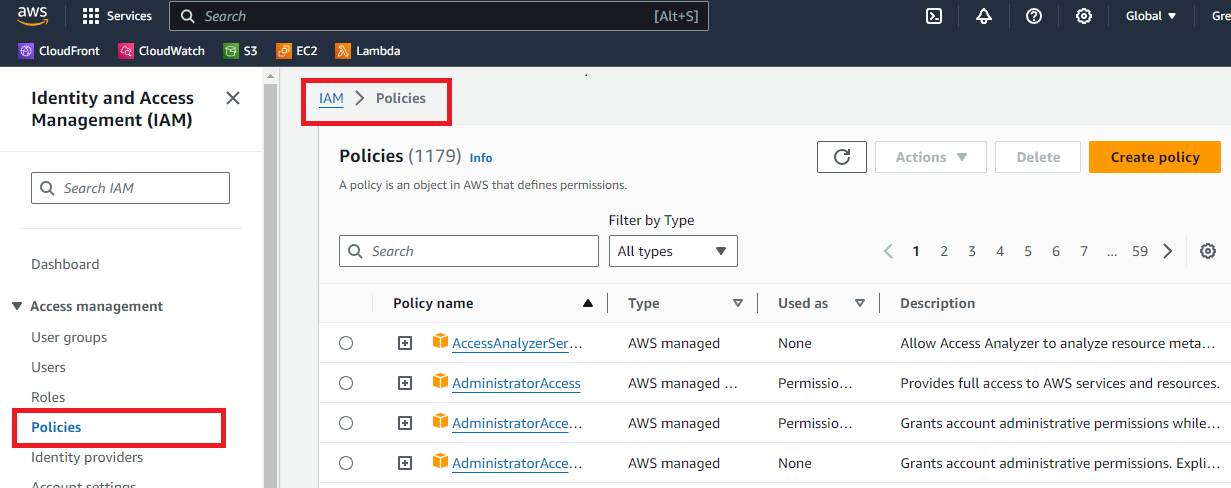Click the sidebar vertical scrollbar
This screenshot has width=1231, height=488.
point(270,280)
